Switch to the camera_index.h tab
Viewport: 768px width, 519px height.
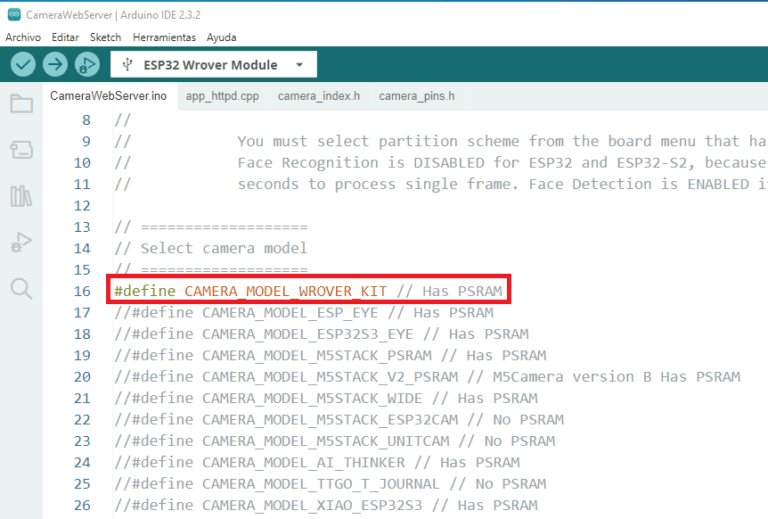pyautogui.click(x=318, y=96)
